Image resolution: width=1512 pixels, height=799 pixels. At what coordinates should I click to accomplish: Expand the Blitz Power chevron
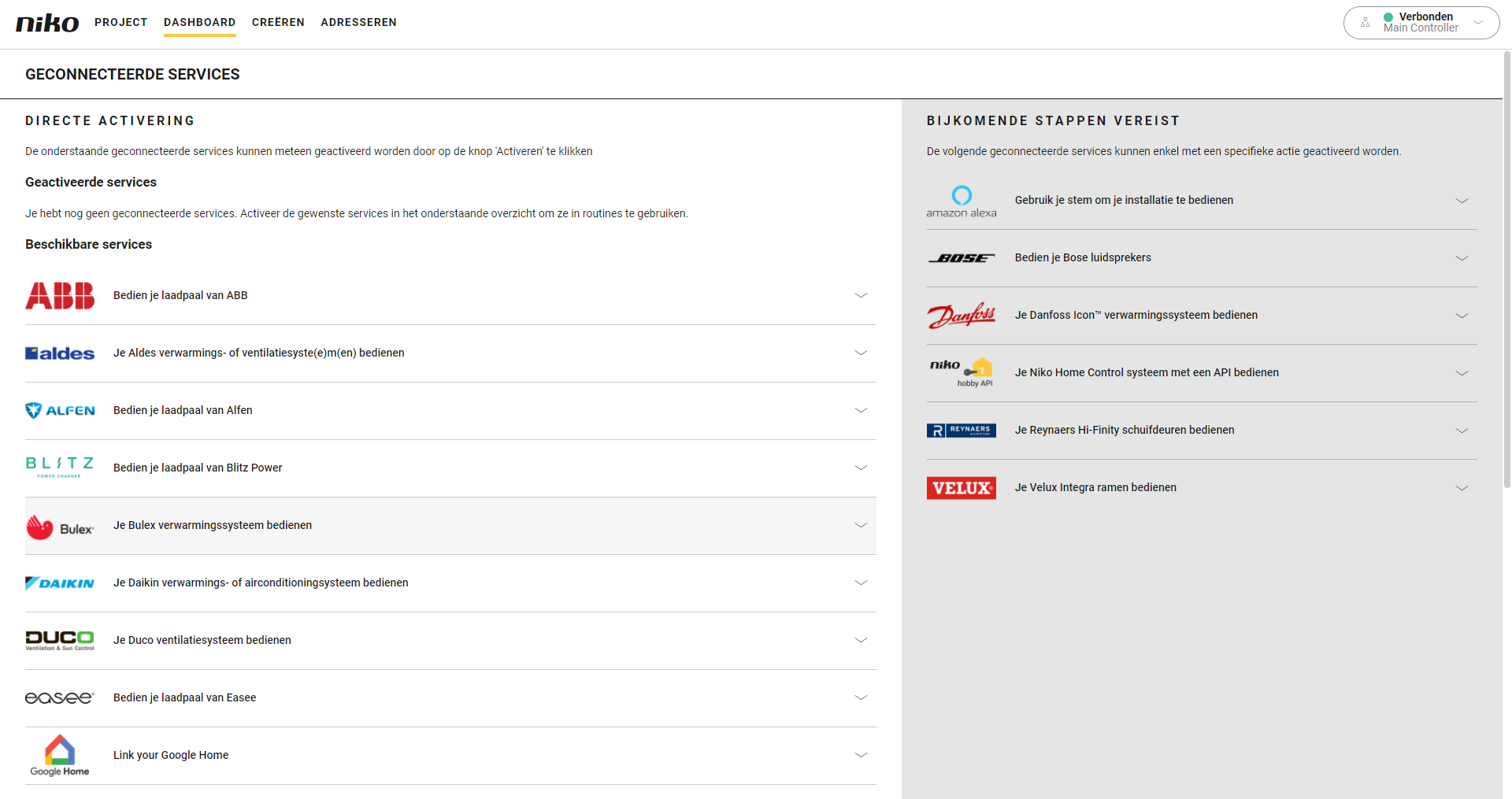point(861,468)
